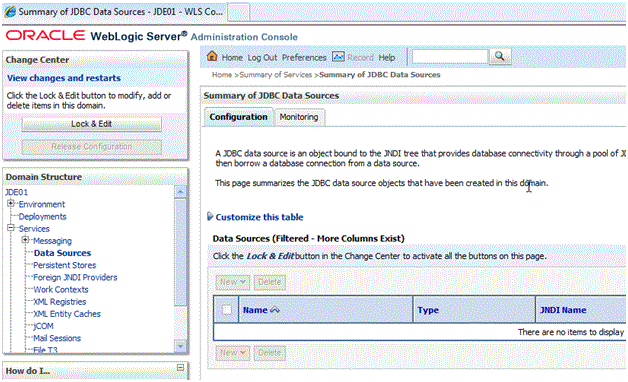Image resolution: width=628 pixels, height=382 pixels.
Task: Open View changes and restarts link
Action: pyautogui.click(x=64, y=78)
